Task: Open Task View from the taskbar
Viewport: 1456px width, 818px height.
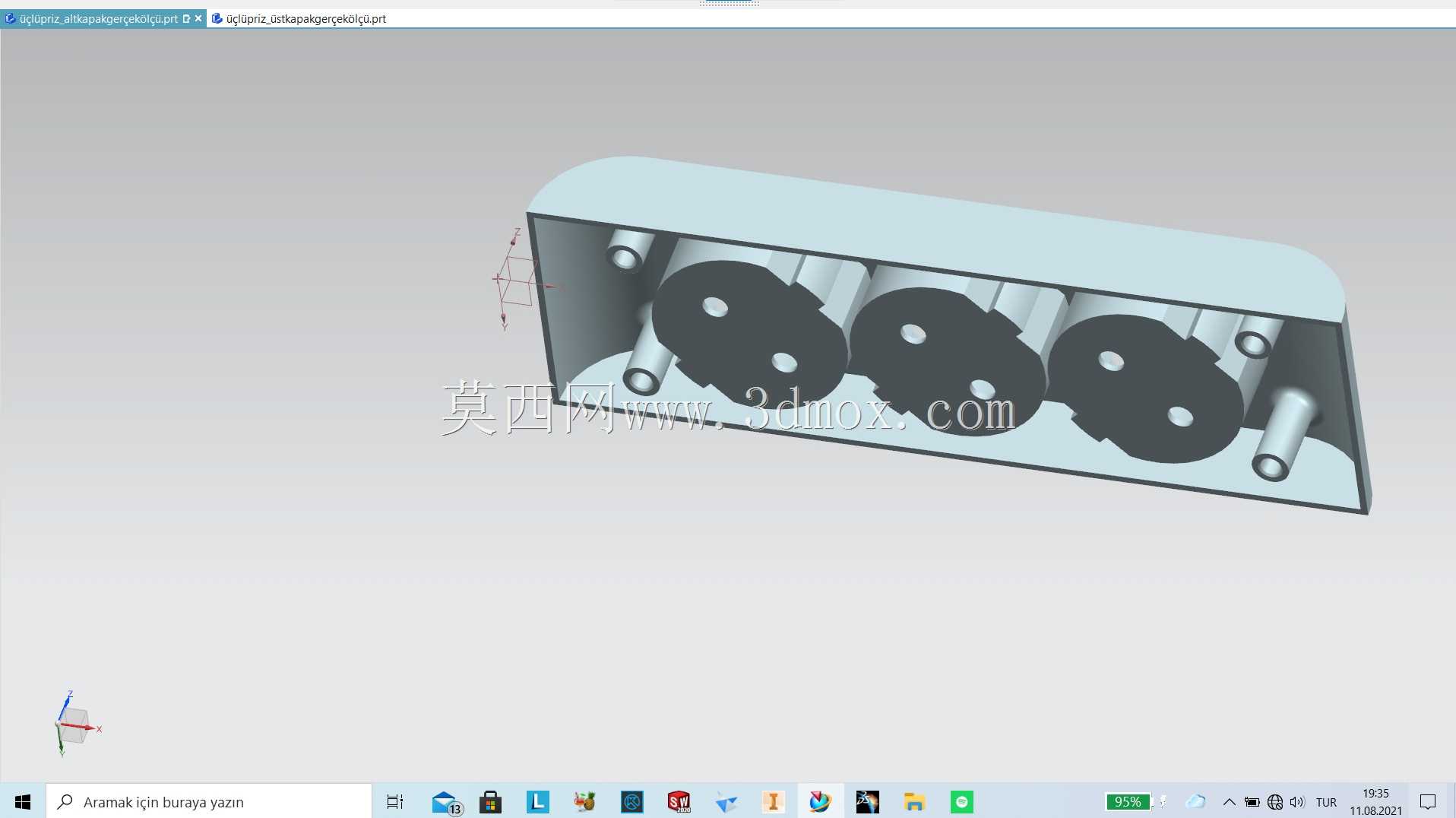Action: click(x=395, y=801)
